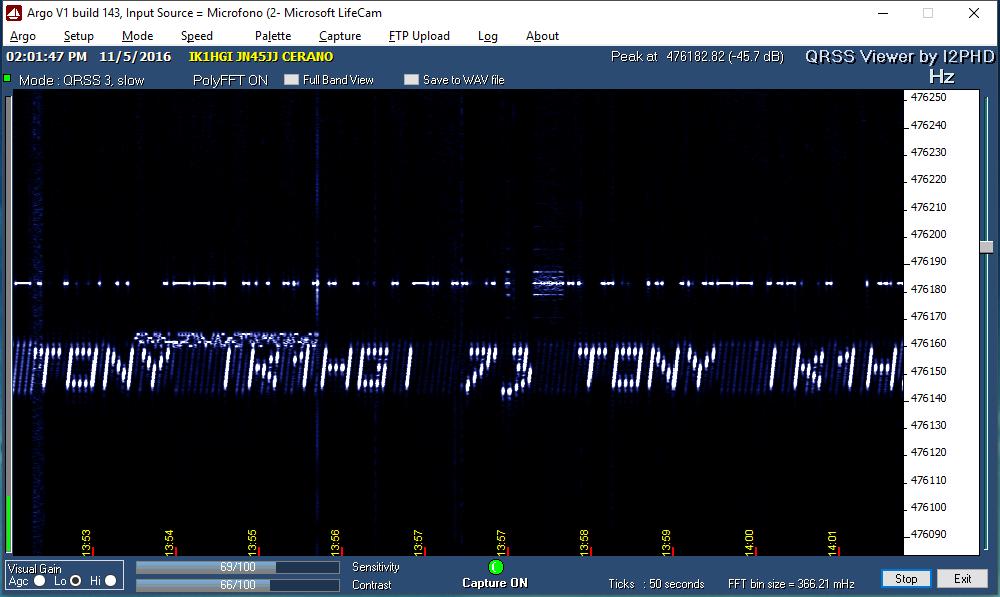Click the Exit button
The width and height of the screenshot is (1000, 597).
[x=962, y=579]
